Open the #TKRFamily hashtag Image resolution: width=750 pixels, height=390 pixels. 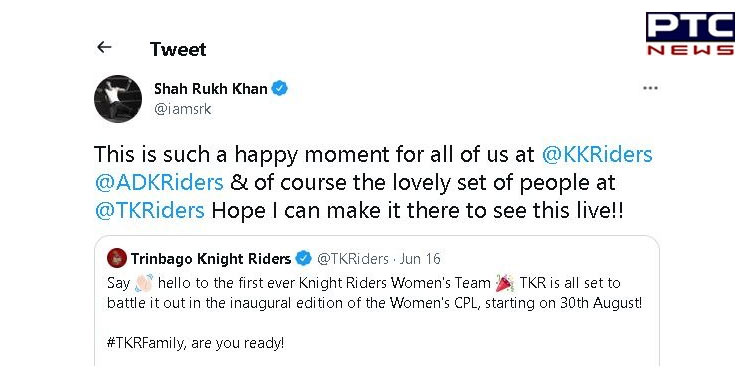[x=146, y=343]
